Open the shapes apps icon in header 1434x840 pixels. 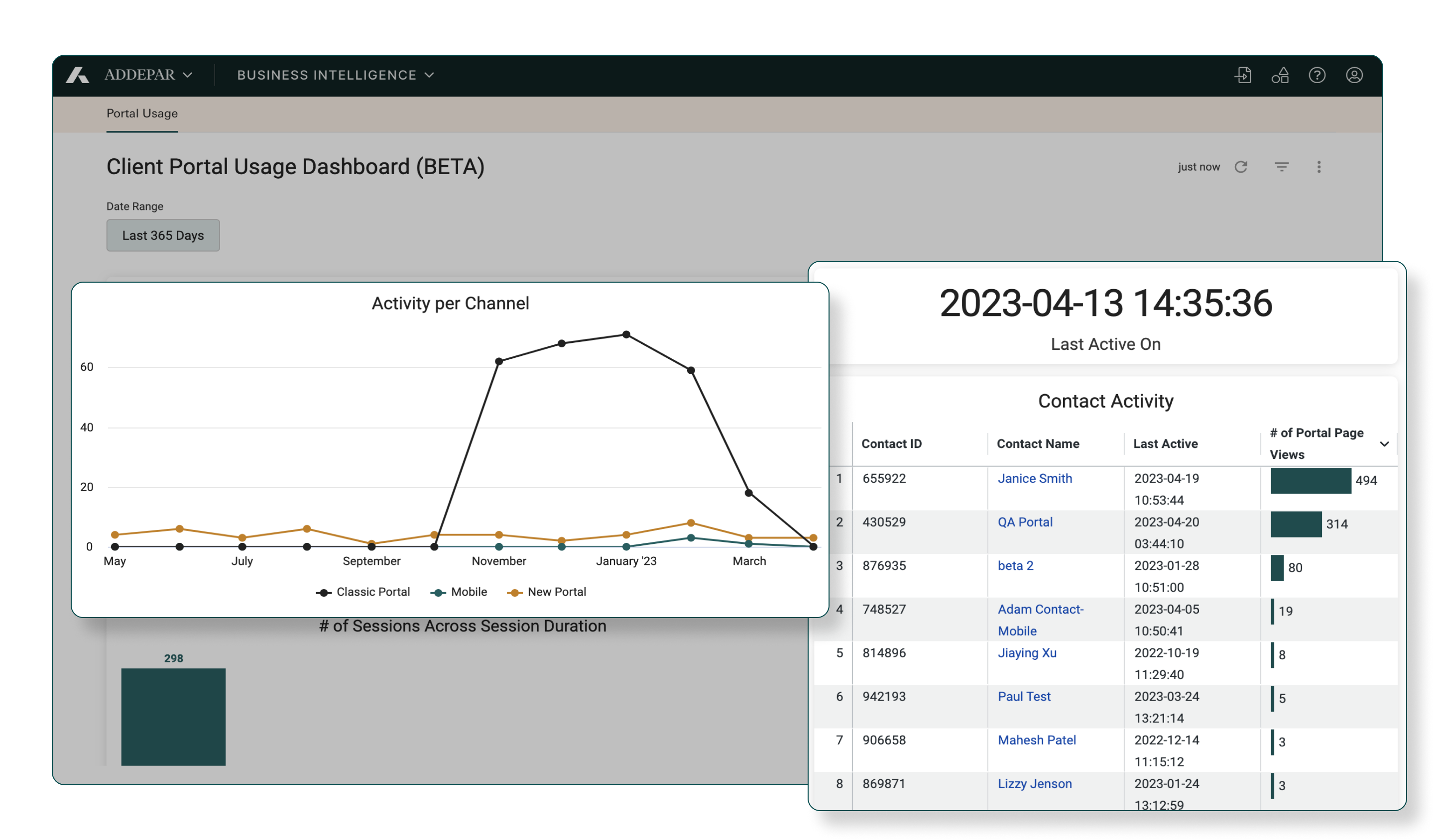(x=1280, y=75)
